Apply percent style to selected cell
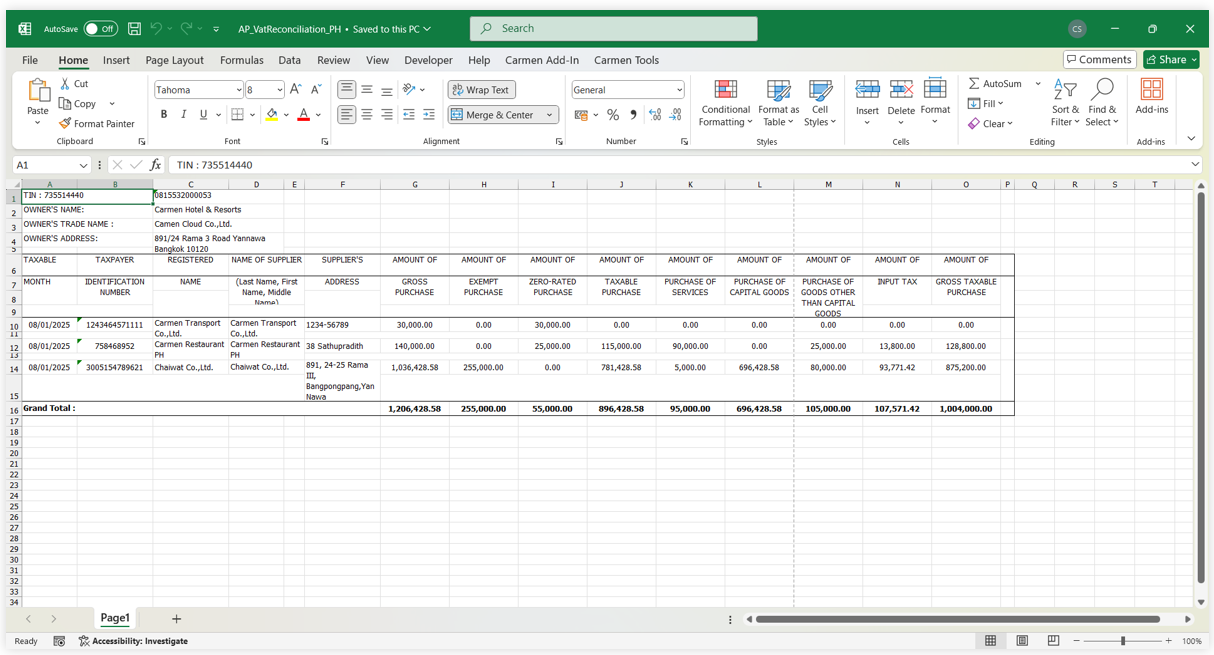 pyautogui.click(x=613, y=115)
